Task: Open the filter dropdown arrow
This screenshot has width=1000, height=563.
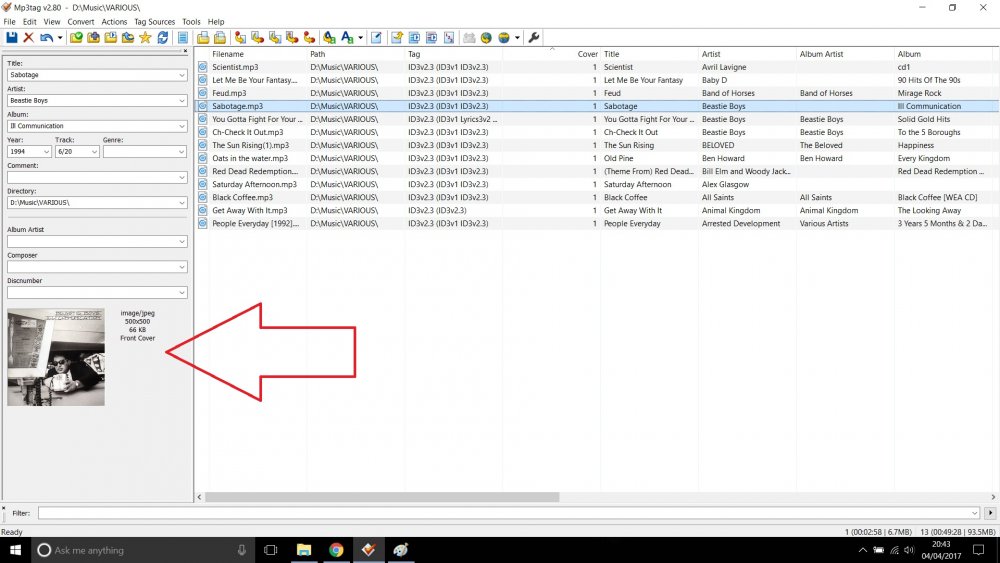Action: tap(974, 513)
